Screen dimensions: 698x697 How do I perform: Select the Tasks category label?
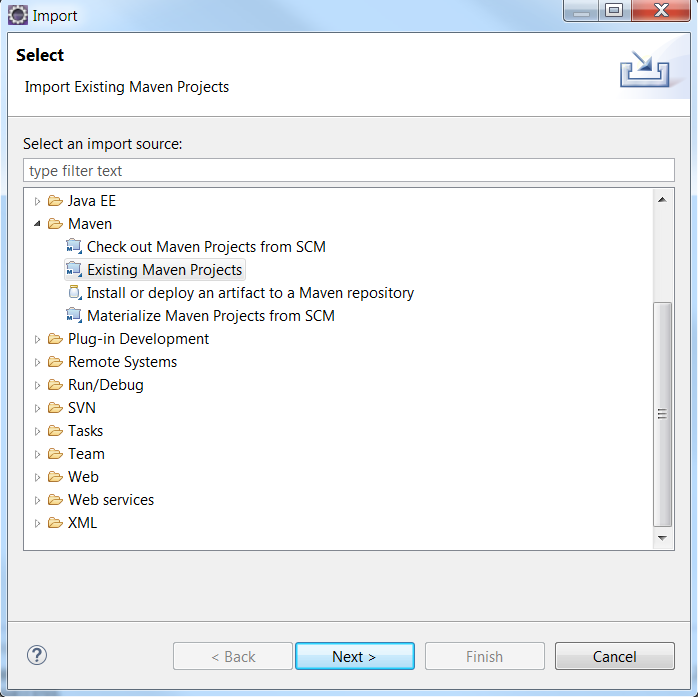point(85,431)
